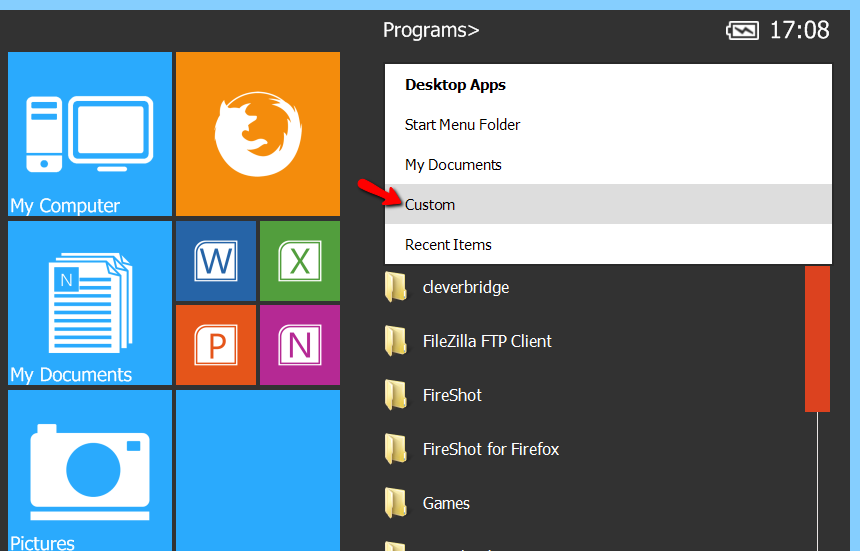Choose Start Menu Folder option
This screenshot has height=551, width=860.
point(462,125)
